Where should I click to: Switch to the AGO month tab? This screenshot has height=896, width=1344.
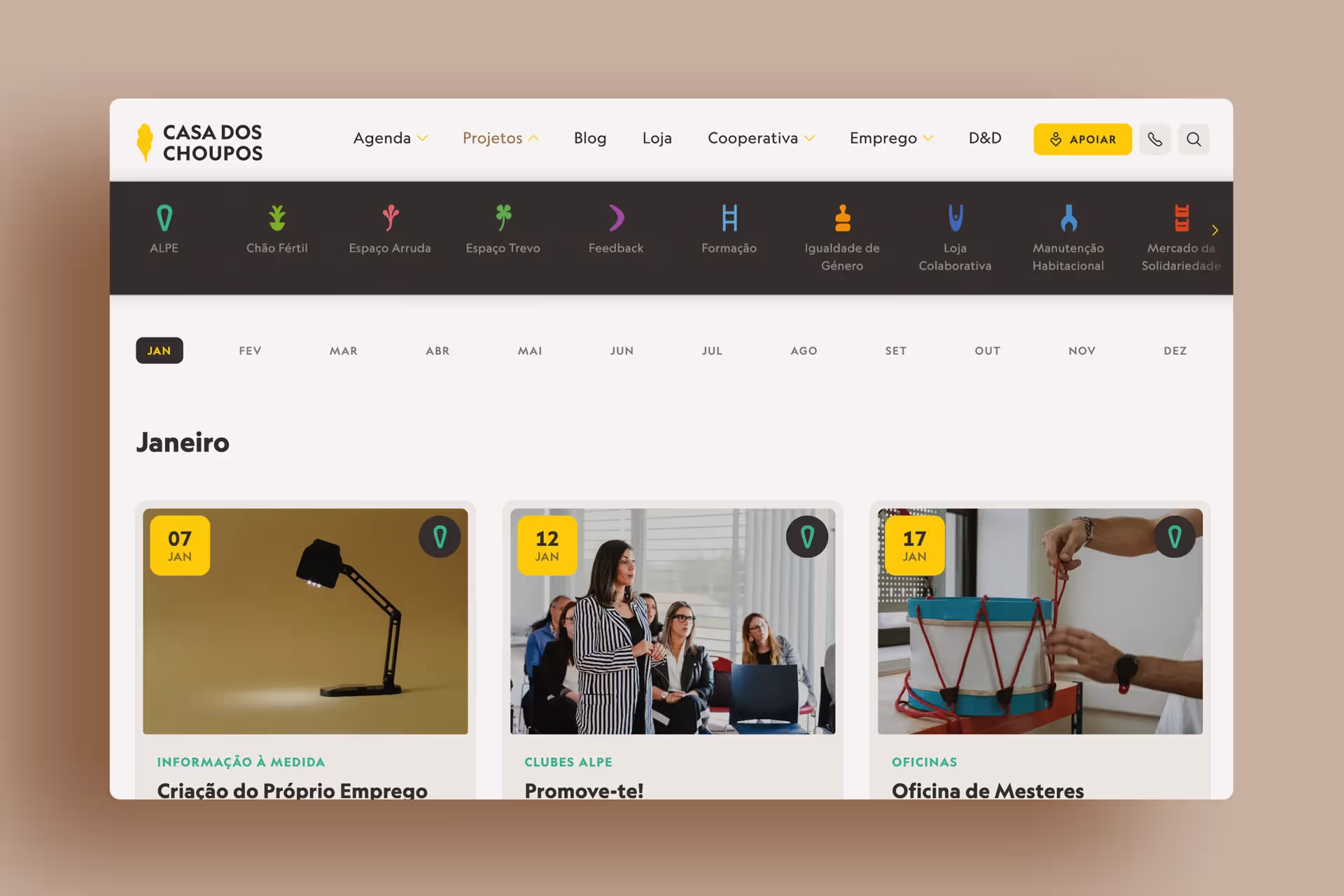(804, 351)
